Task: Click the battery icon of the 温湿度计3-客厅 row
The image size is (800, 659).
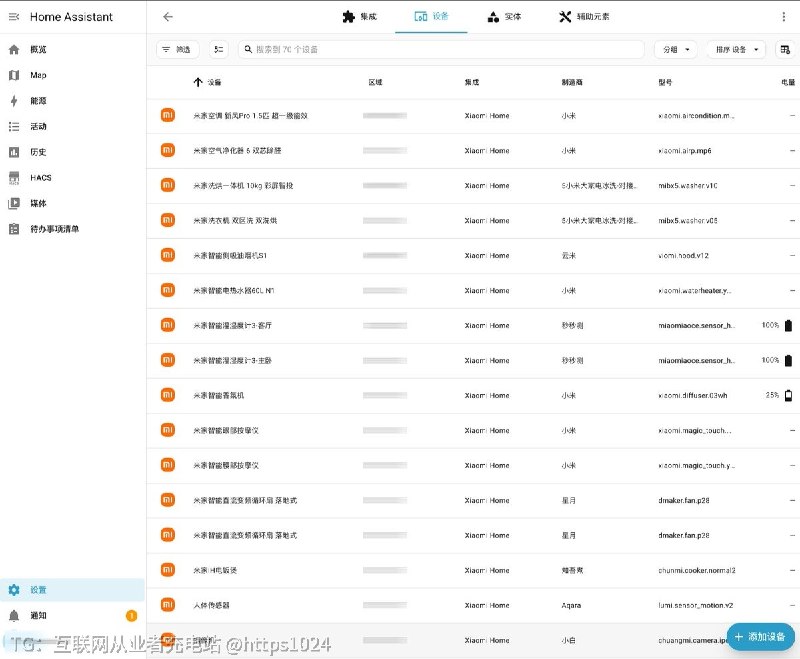Action: pos(788,325)
